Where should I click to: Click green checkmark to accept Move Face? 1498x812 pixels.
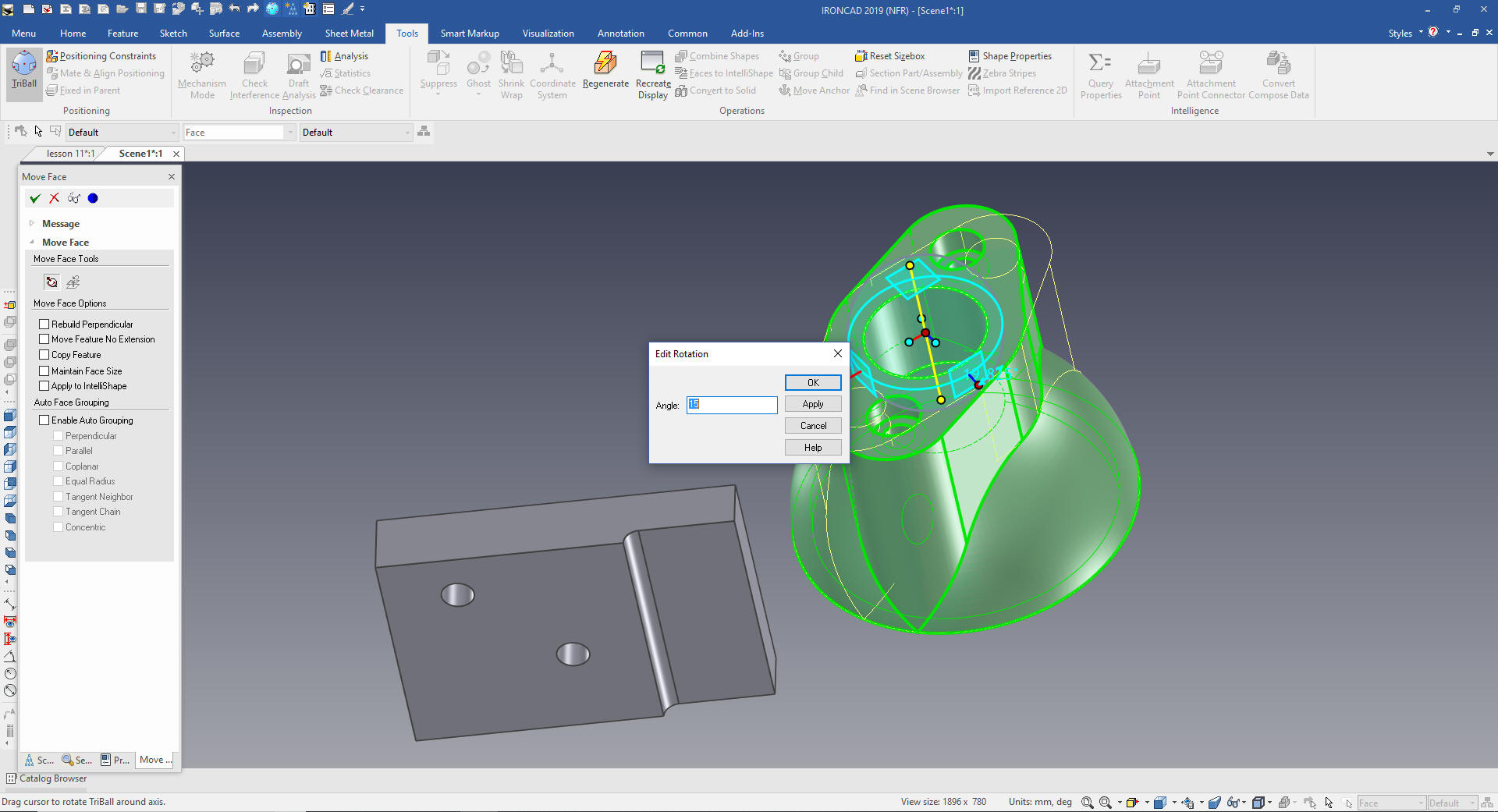(35, 198)
